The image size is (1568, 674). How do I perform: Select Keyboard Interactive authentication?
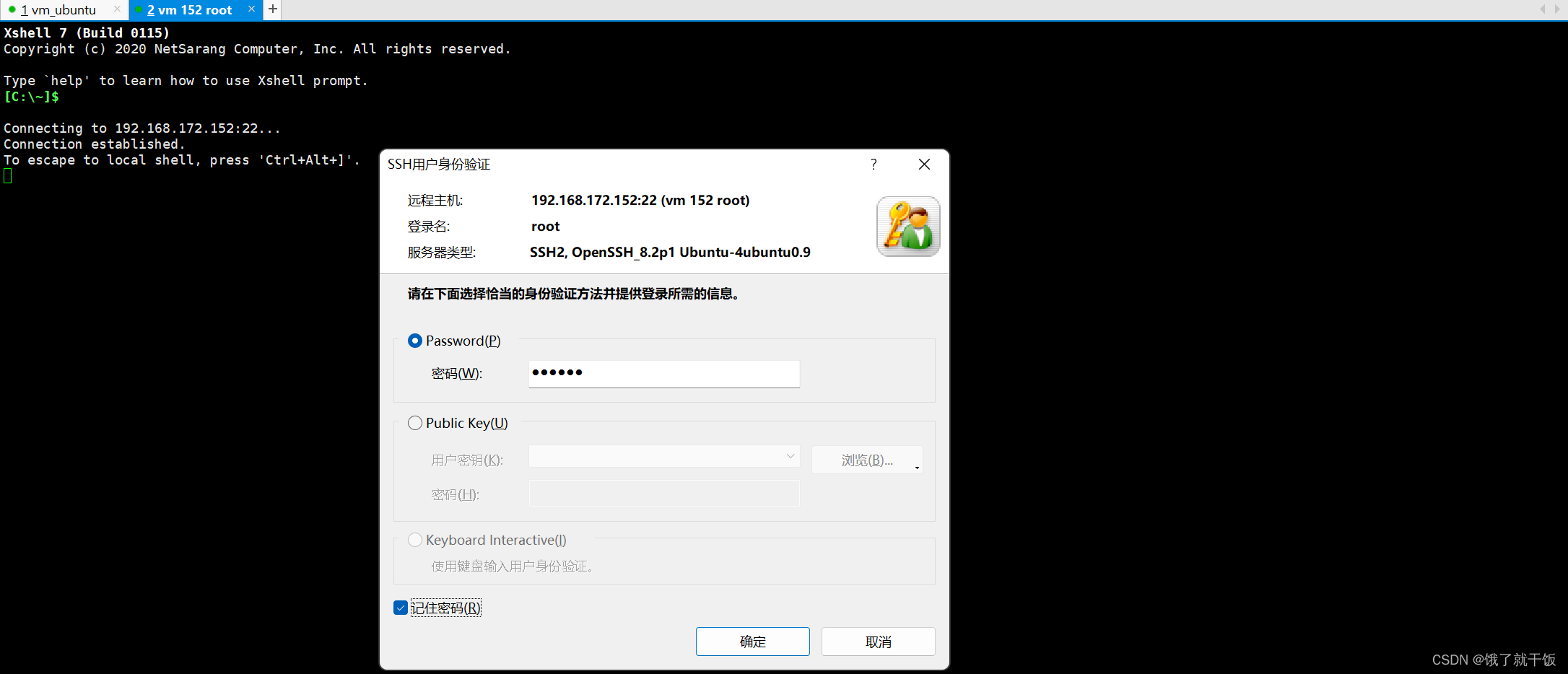point(487,540)
